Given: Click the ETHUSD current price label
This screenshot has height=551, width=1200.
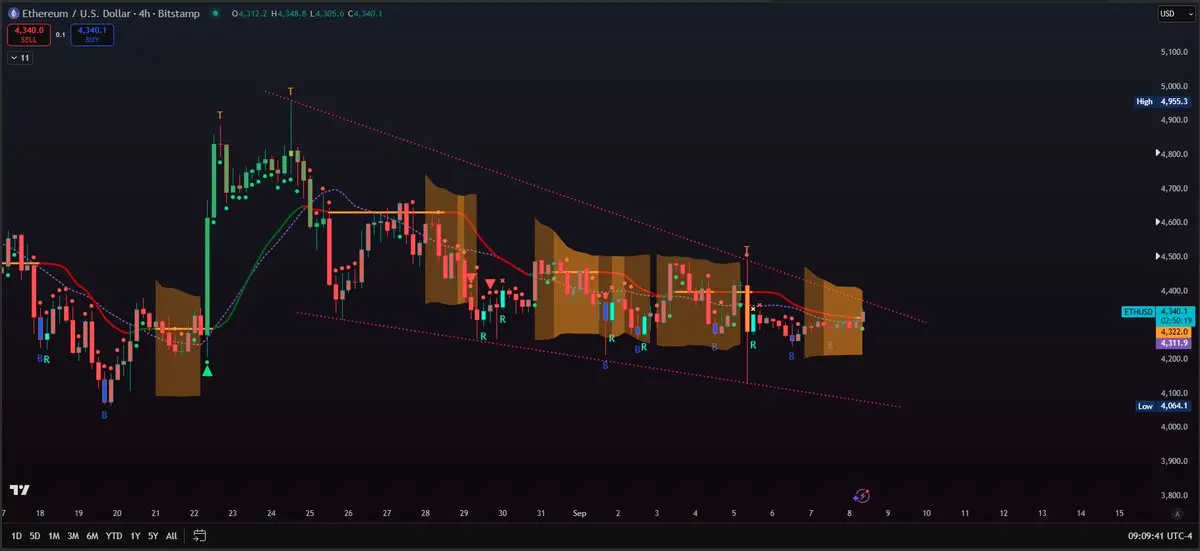Looking at the screenshot, I should (x=1157, y=315).
